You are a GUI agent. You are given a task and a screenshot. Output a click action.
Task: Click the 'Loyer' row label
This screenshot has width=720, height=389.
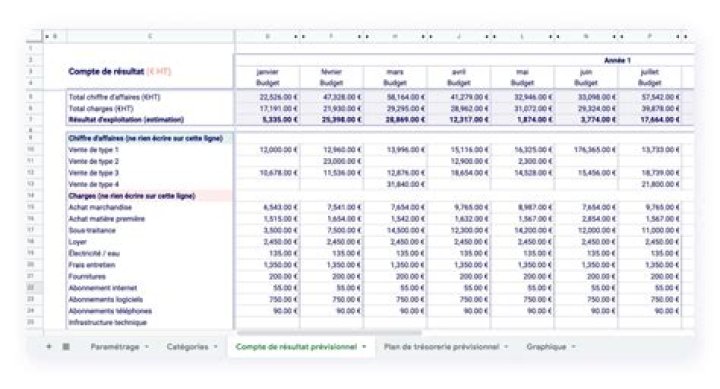tap(78, 242)
